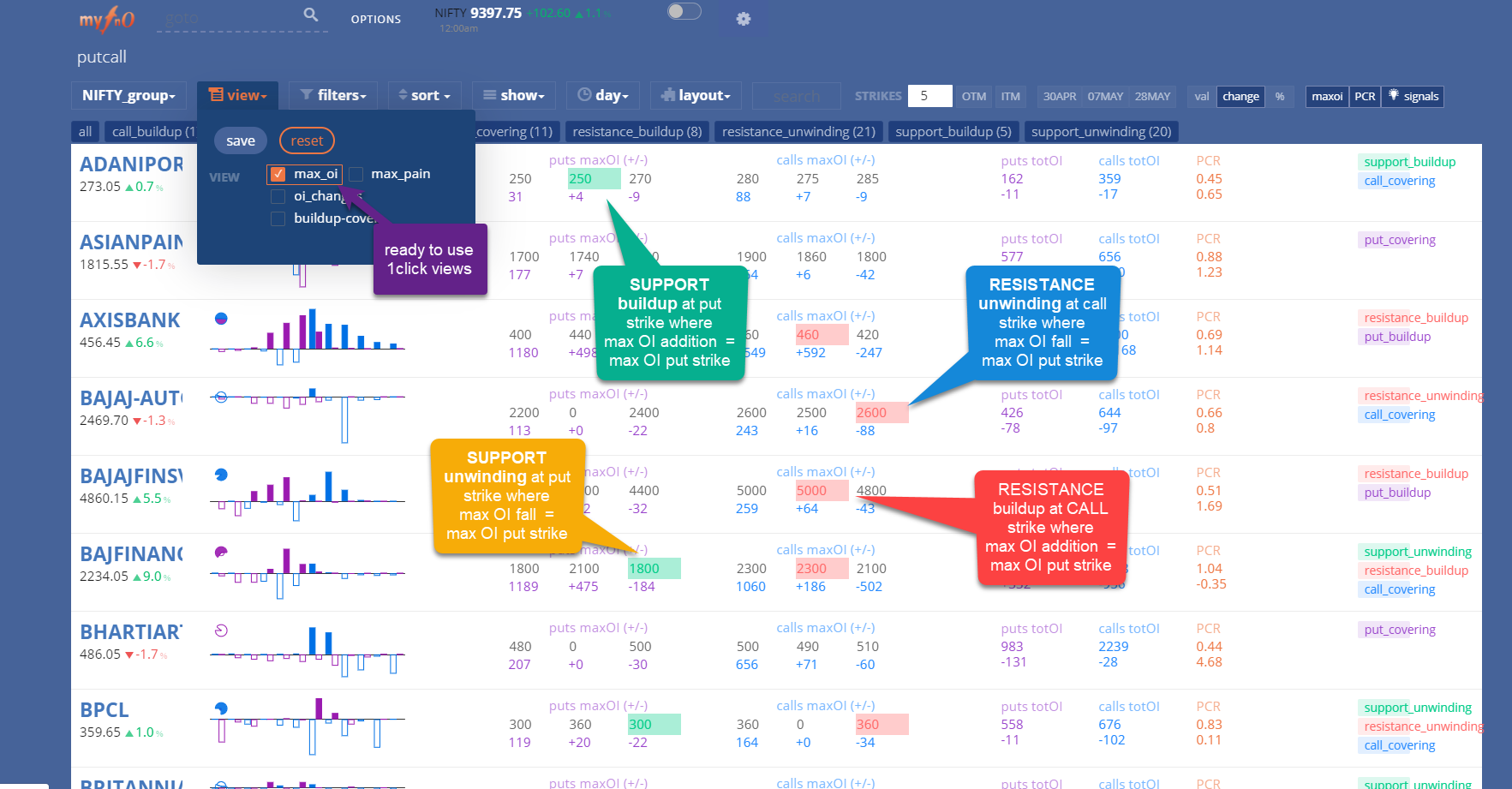The width and height of the screenshot is (1512, 789).
Task: Click the resistance_buildup tag on AXISBANK row
Action: (1415, 318)
